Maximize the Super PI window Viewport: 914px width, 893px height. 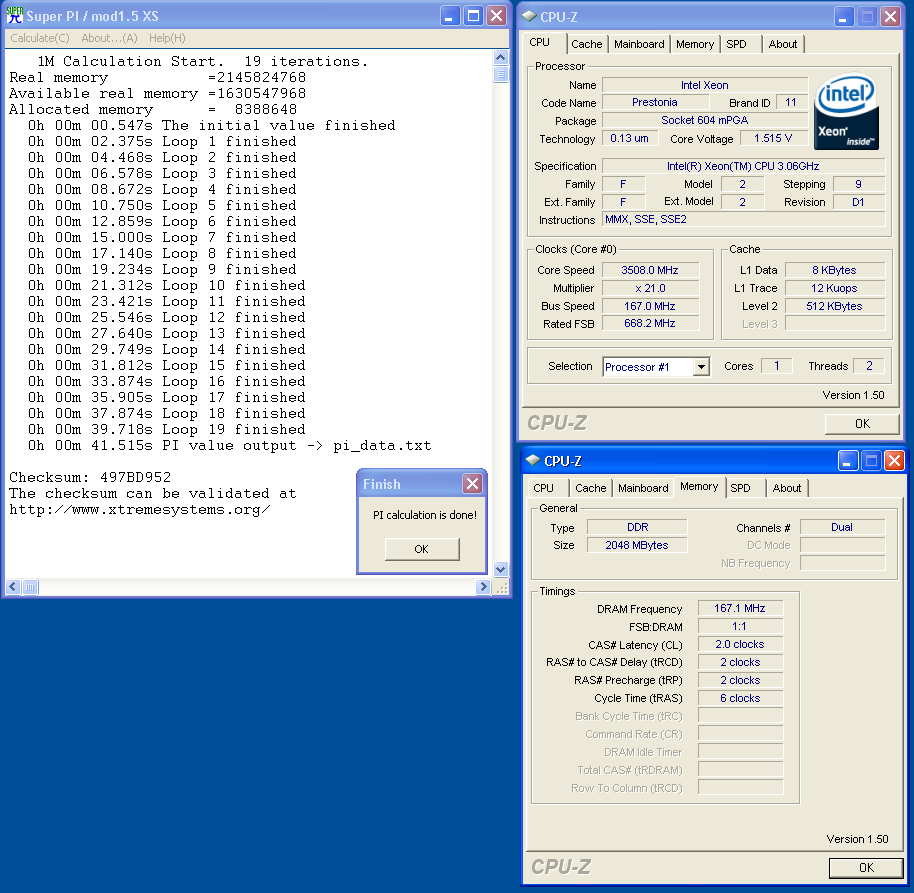[x=473, y=16]
